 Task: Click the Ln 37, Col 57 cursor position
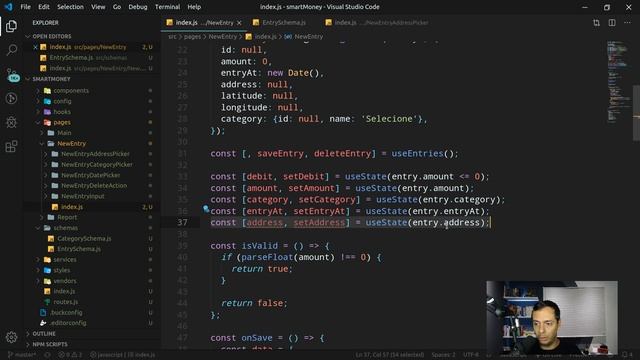coord(389,355)
